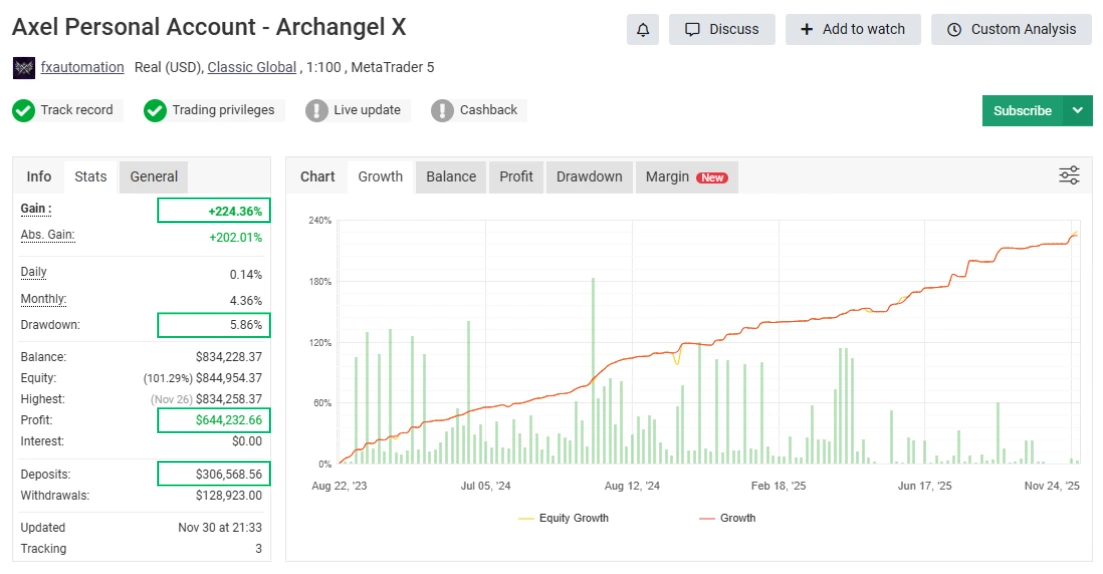1103x574 pixels.
Task: Click the tallest green bar in chart
Action: tap(593, 370)
